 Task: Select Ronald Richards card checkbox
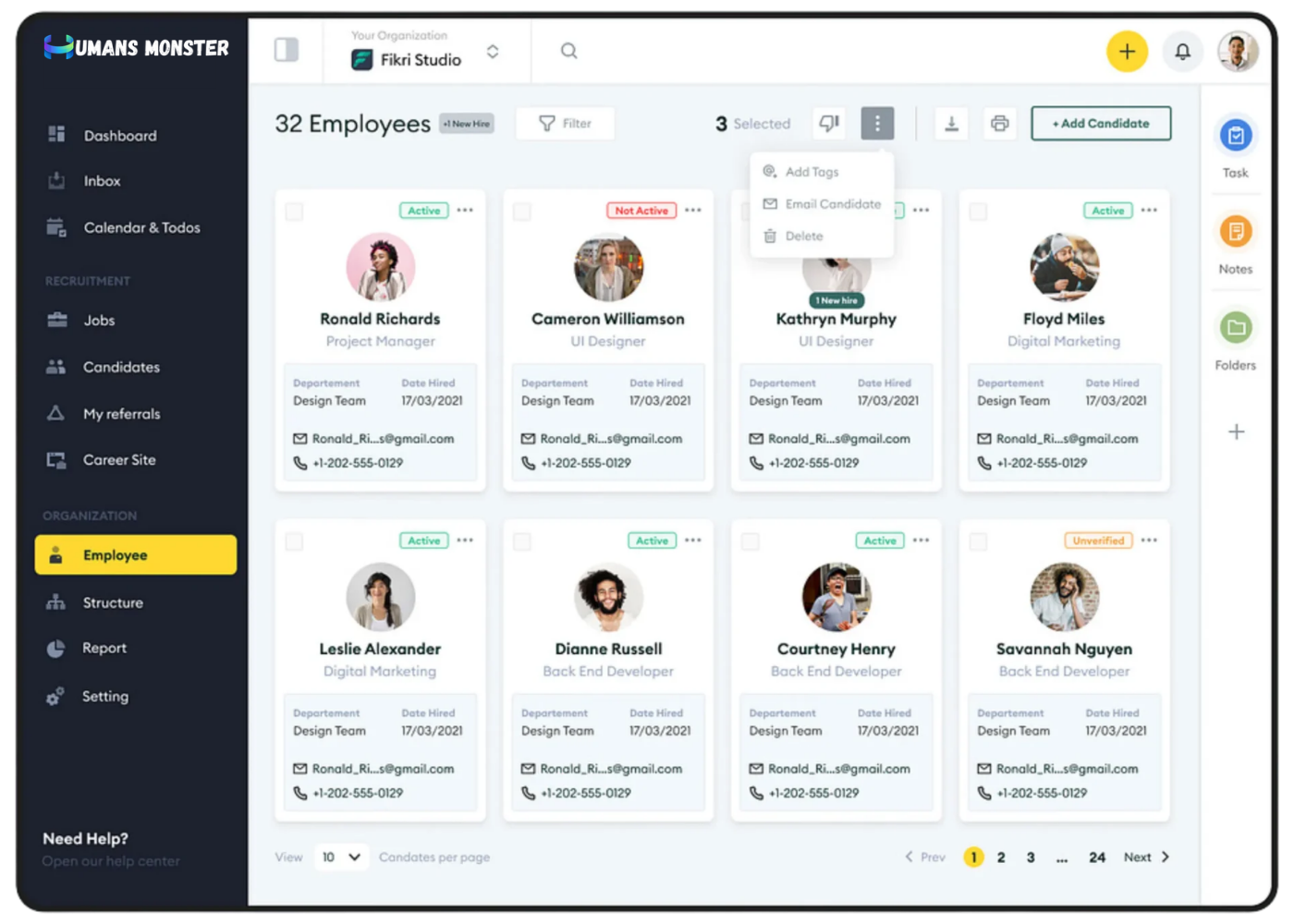(x=294, y=212)
